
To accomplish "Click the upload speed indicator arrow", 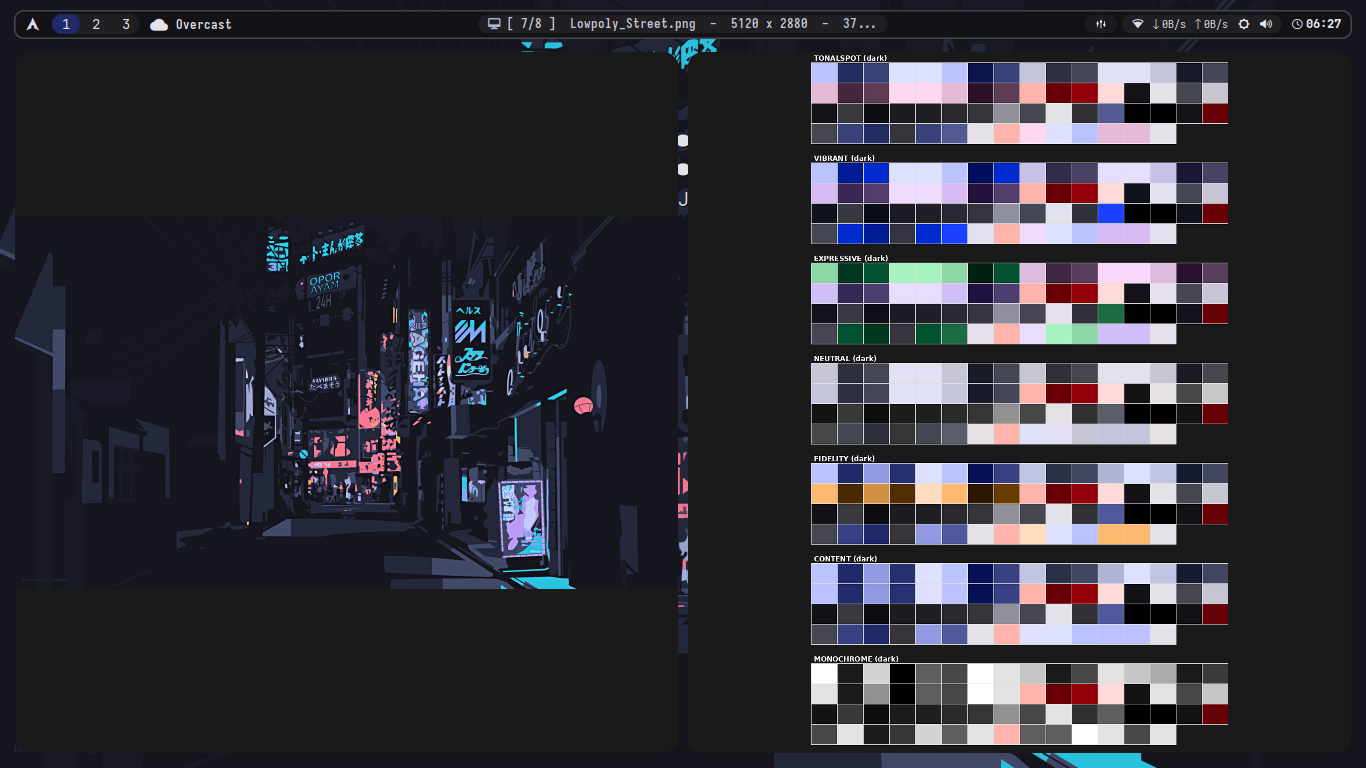I will pyautogui.click(x=1199, y=23).
